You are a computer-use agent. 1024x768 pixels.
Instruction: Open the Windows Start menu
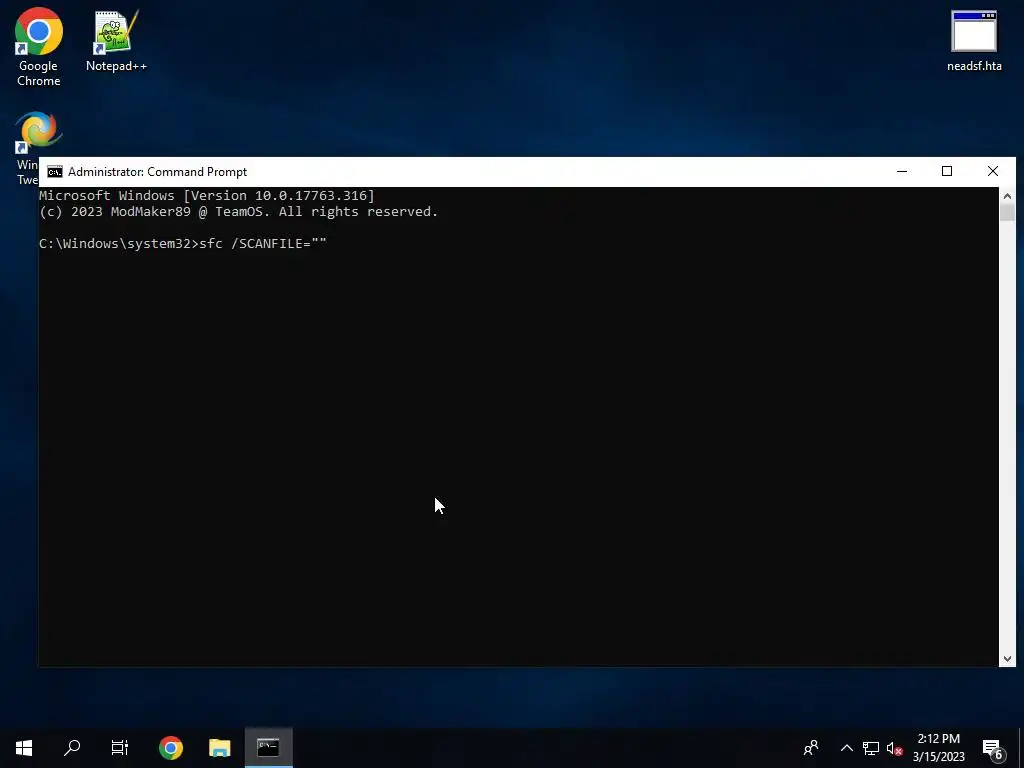[x=24, y=748]
